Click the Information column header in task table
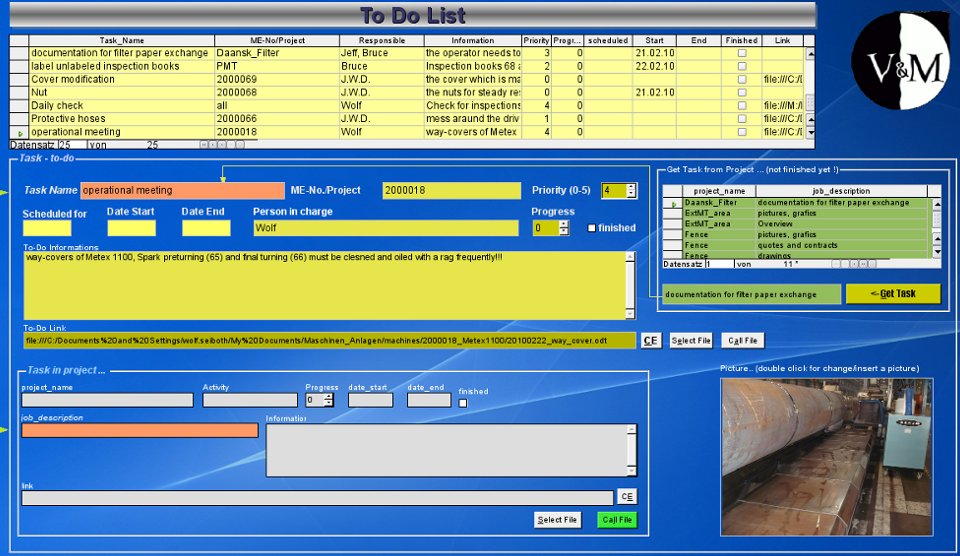960x556 pixels. [473, 40]
